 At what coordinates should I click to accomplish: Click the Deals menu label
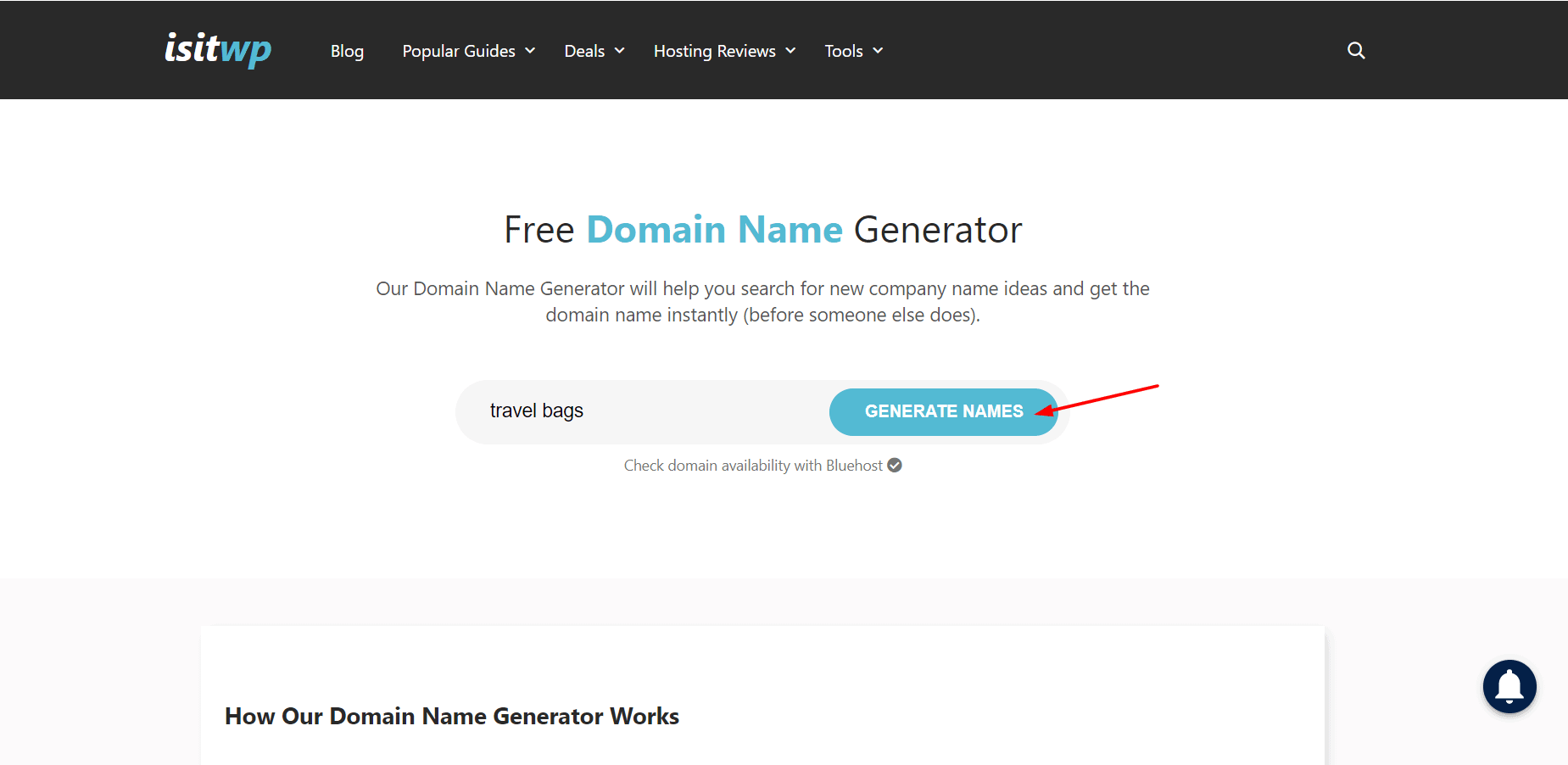point(584,51)
